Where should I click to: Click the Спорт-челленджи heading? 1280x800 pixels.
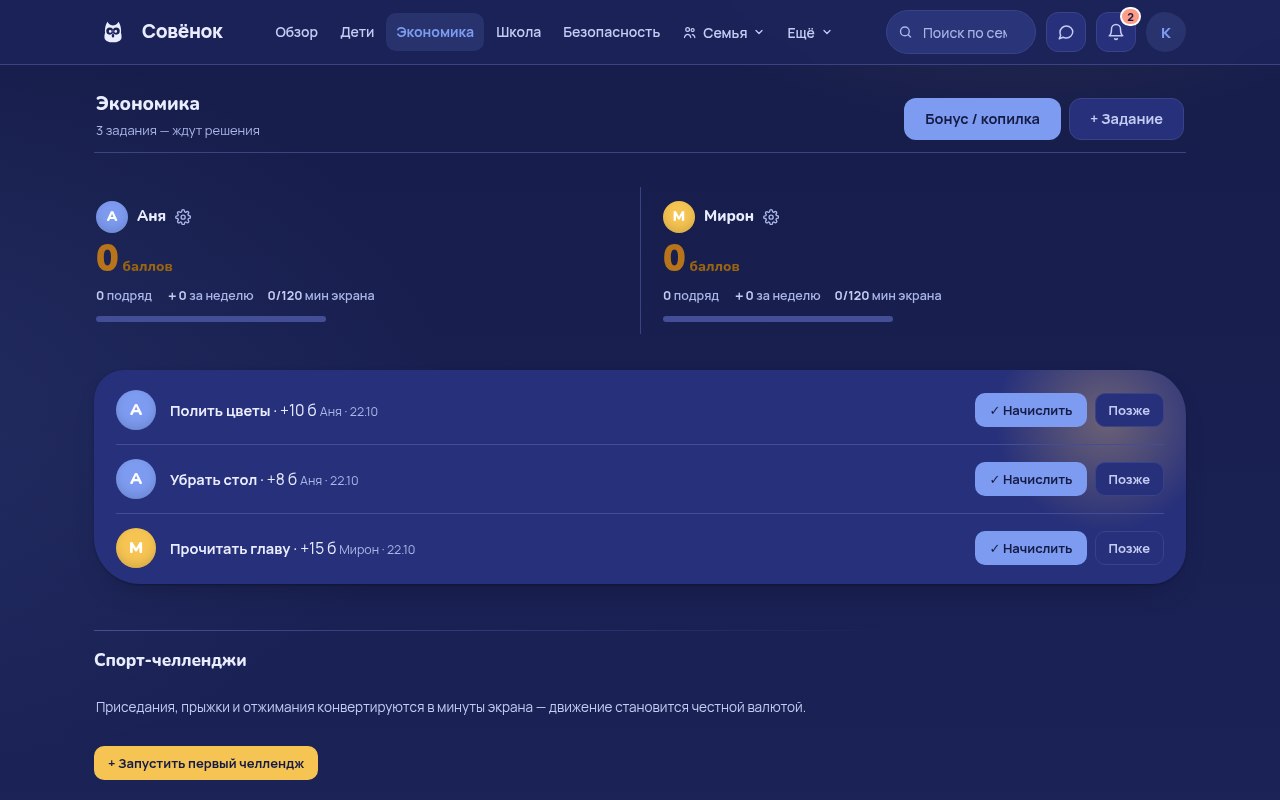(170, 660)
